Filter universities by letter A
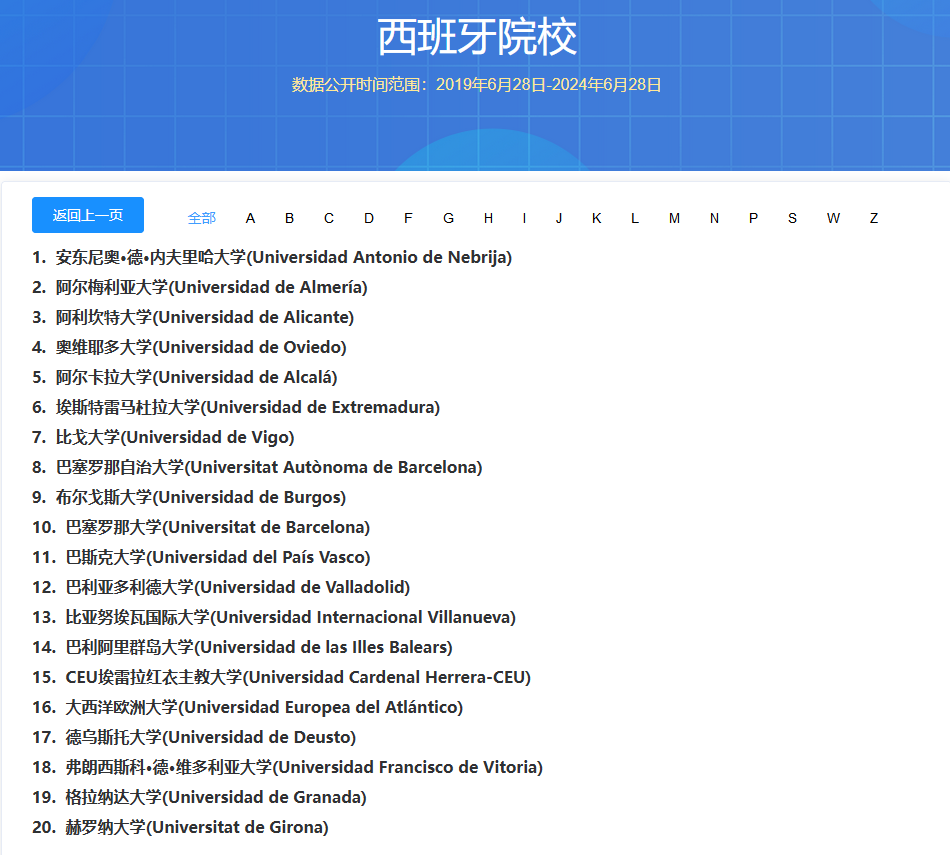The width and height of the screenshot is (950, 855). (x=250, y=218)
